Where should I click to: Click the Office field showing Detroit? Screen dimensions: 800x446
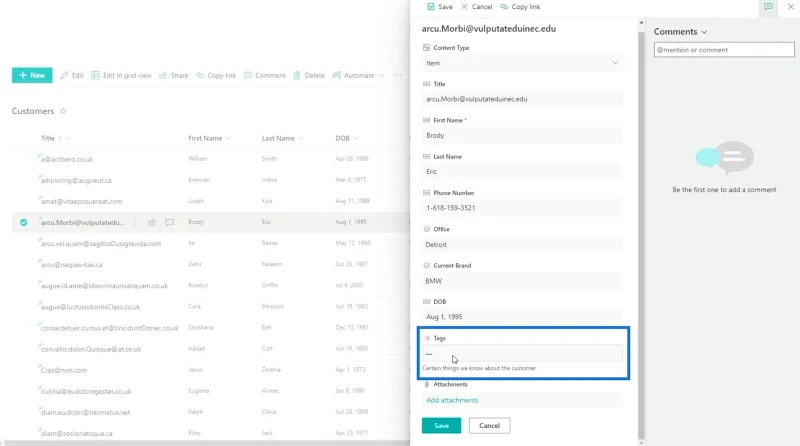click(522, 244)
